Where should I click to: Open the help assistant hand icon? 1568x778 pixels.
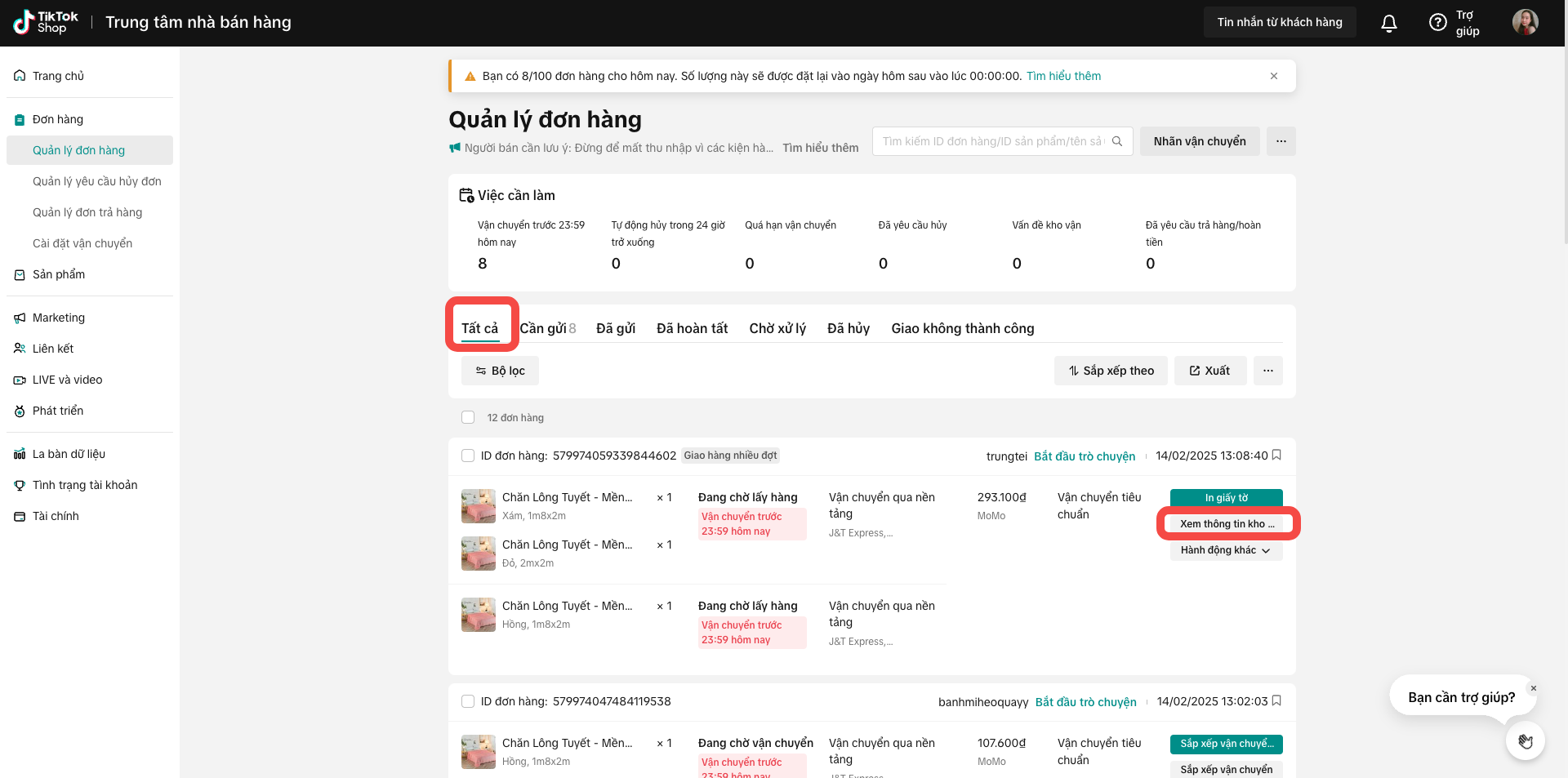click(1525, 741)
